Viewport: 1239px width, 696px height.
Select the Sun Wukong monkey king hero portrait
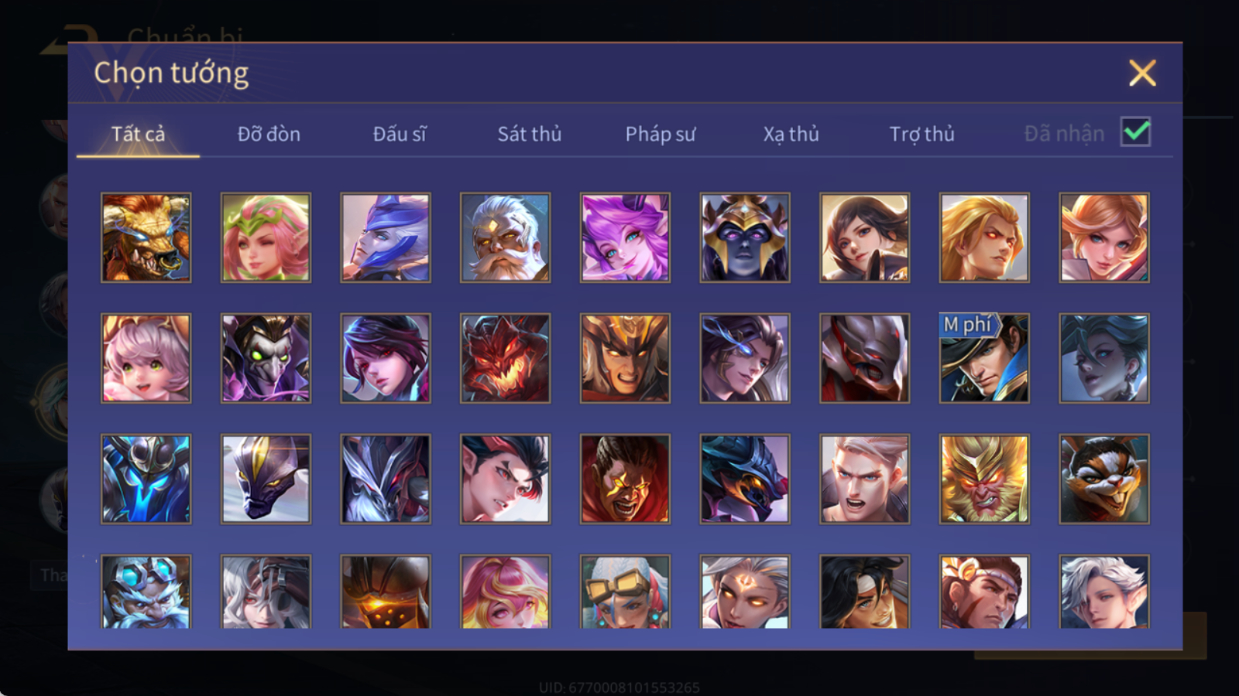(984, 479)
